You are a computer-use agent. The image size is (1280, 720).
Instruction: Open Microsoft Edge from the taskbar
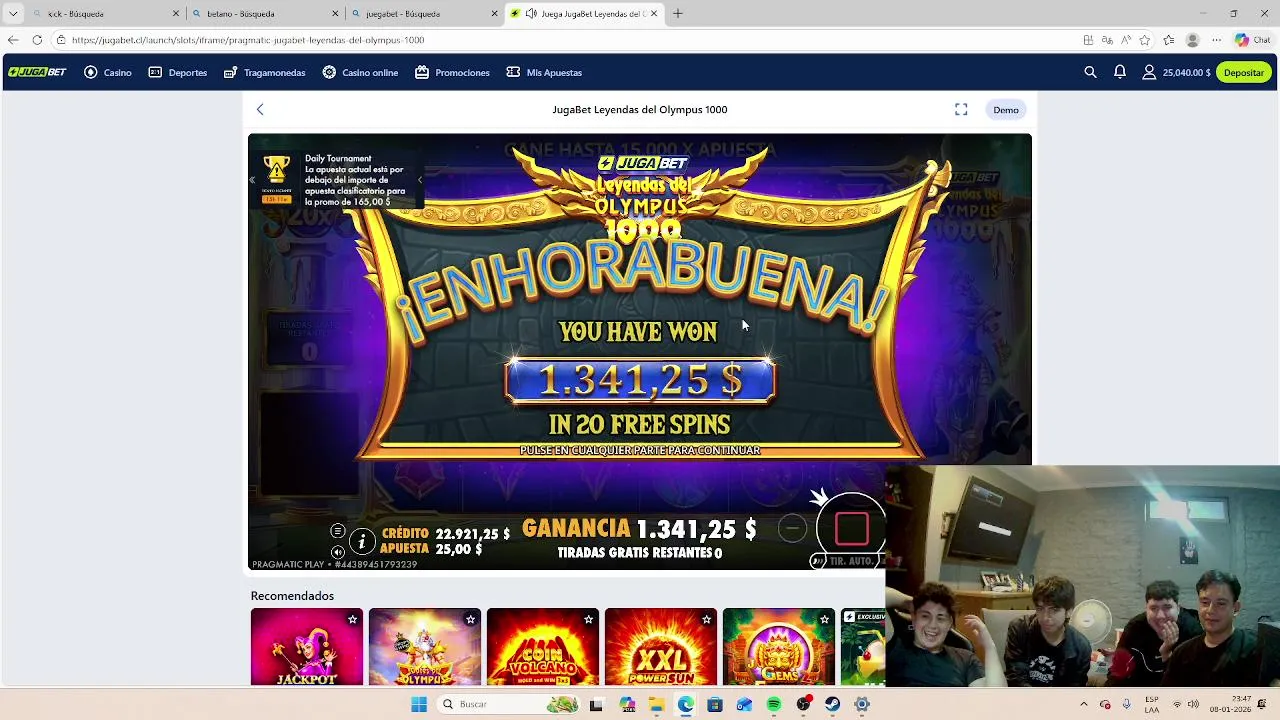[685, 705]
